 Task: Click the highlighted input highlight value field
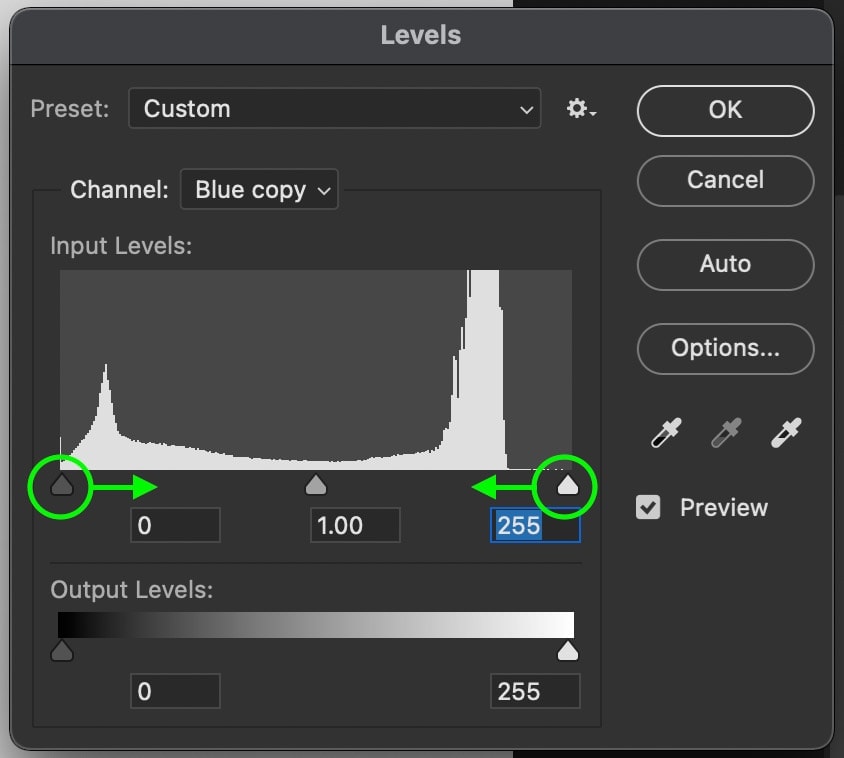535,525
